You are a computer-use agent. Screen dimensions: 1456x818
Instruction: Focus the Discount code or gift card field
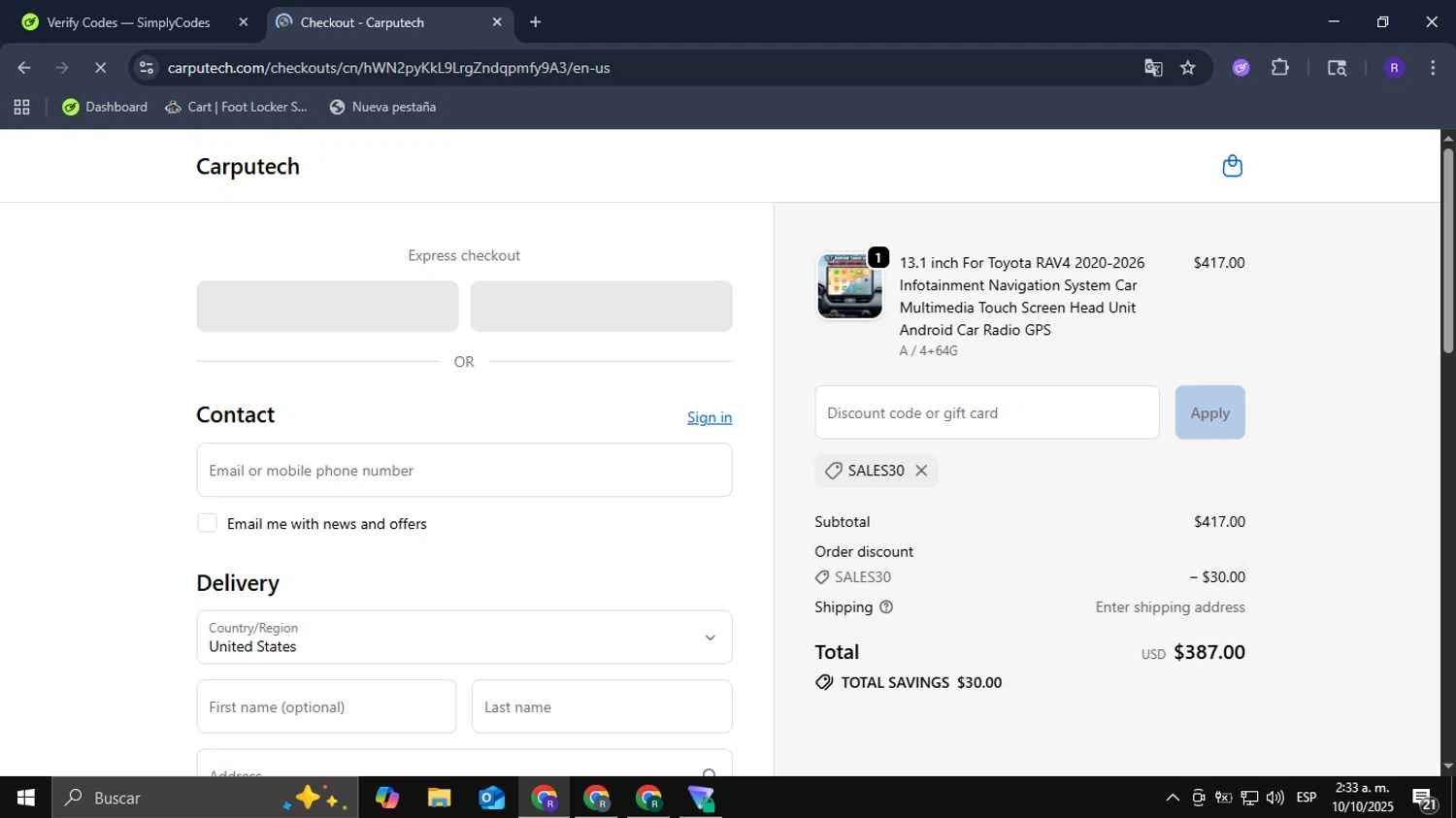click(x=987, y=412)
